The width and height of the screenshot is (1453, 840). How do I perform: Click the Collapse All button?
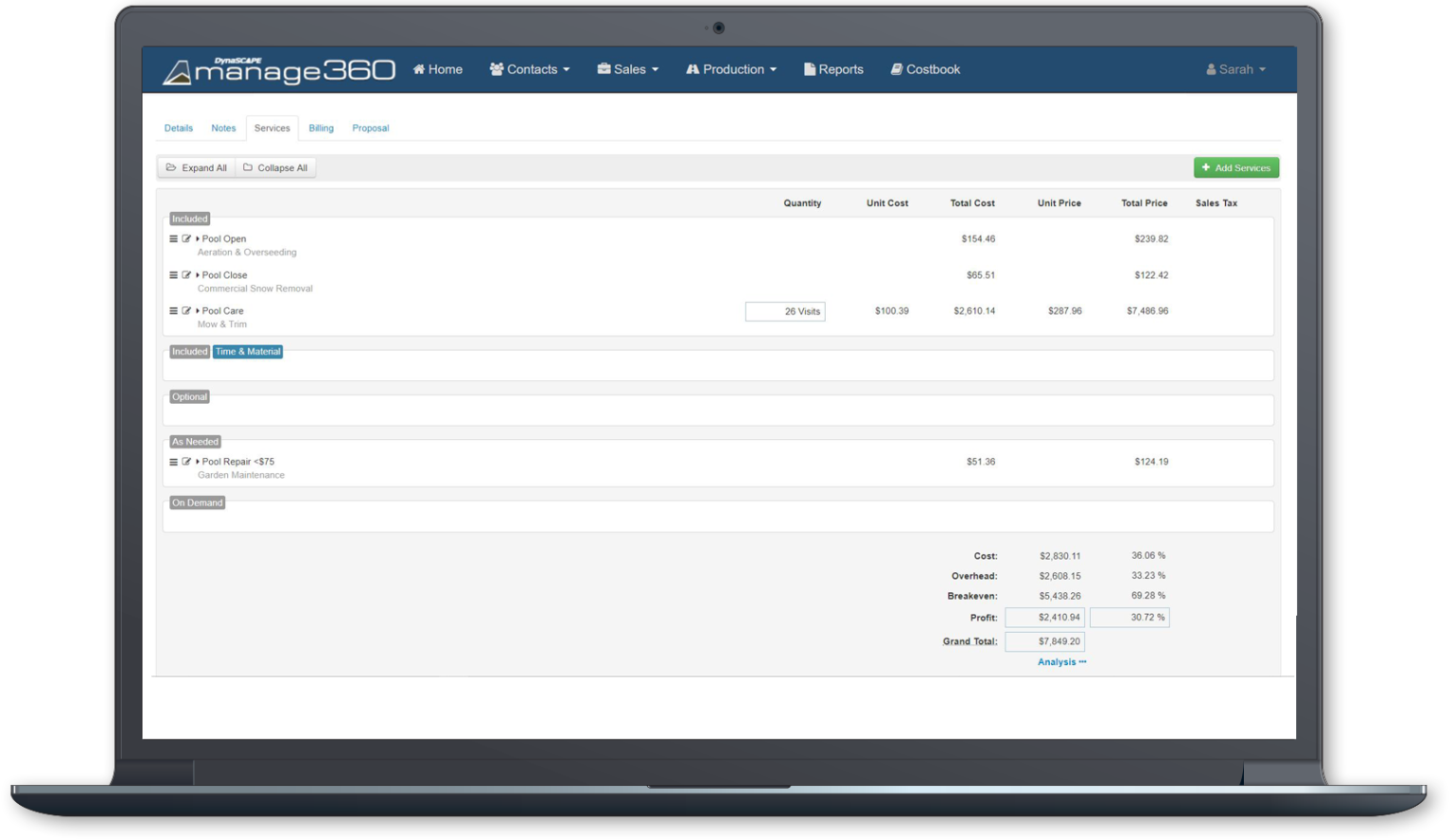click(275, 168)
